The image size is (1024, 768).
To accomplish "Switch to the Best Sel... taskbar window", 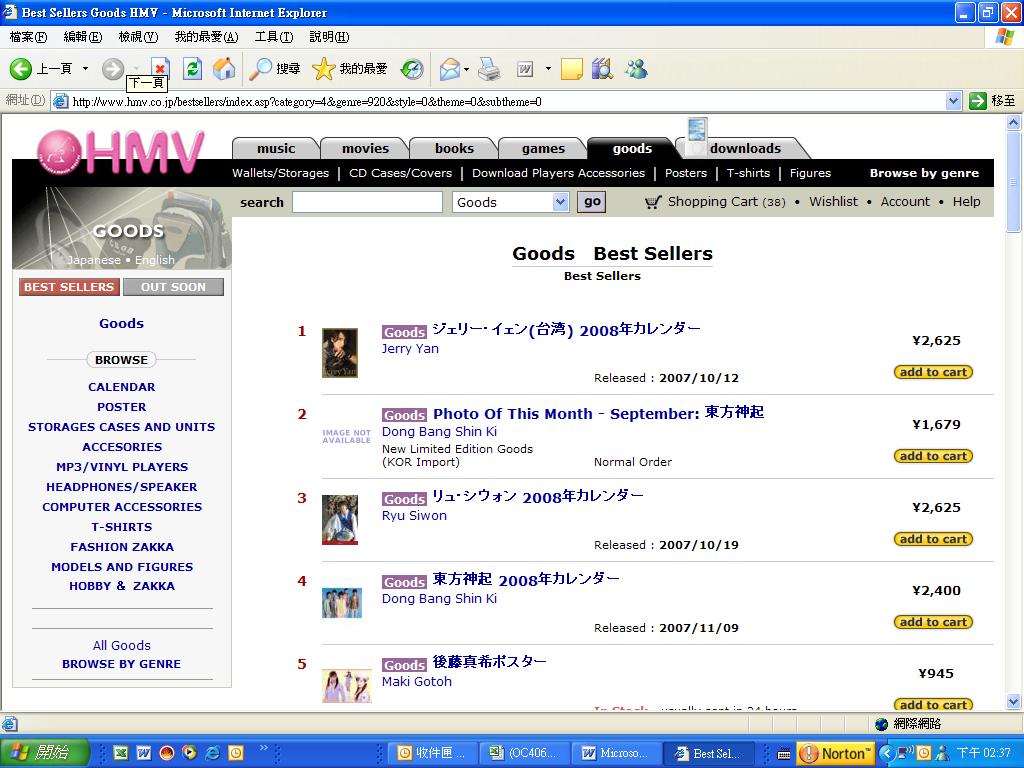I will coord(708,753).
